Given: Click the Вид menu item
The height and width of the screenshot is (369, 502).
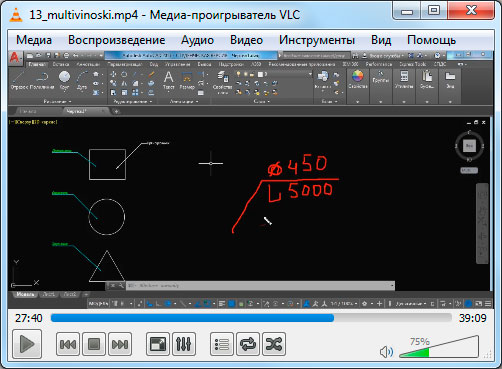Looking at the screenshot, I should click(381, 40).
